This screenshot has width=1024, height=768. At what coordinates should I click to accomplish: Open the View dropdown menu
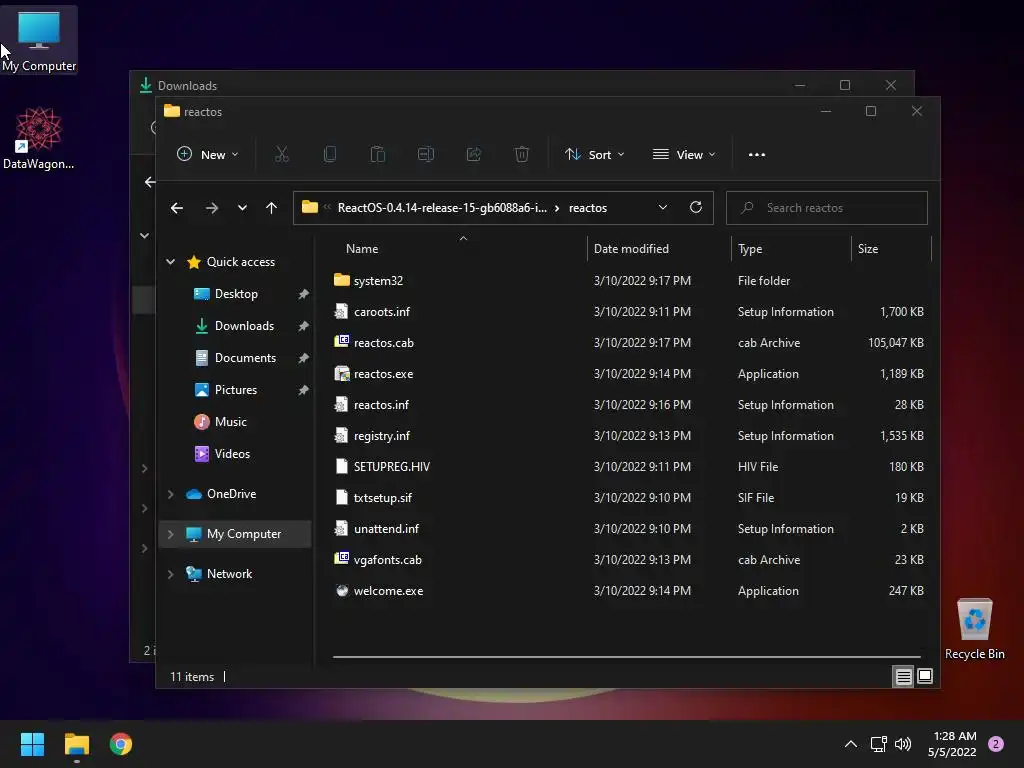[684, 155]
